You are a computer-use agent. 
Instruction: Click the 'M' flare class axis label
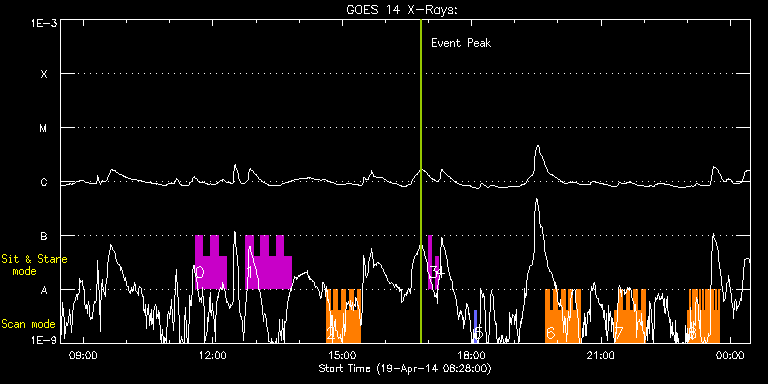[44, 128]
